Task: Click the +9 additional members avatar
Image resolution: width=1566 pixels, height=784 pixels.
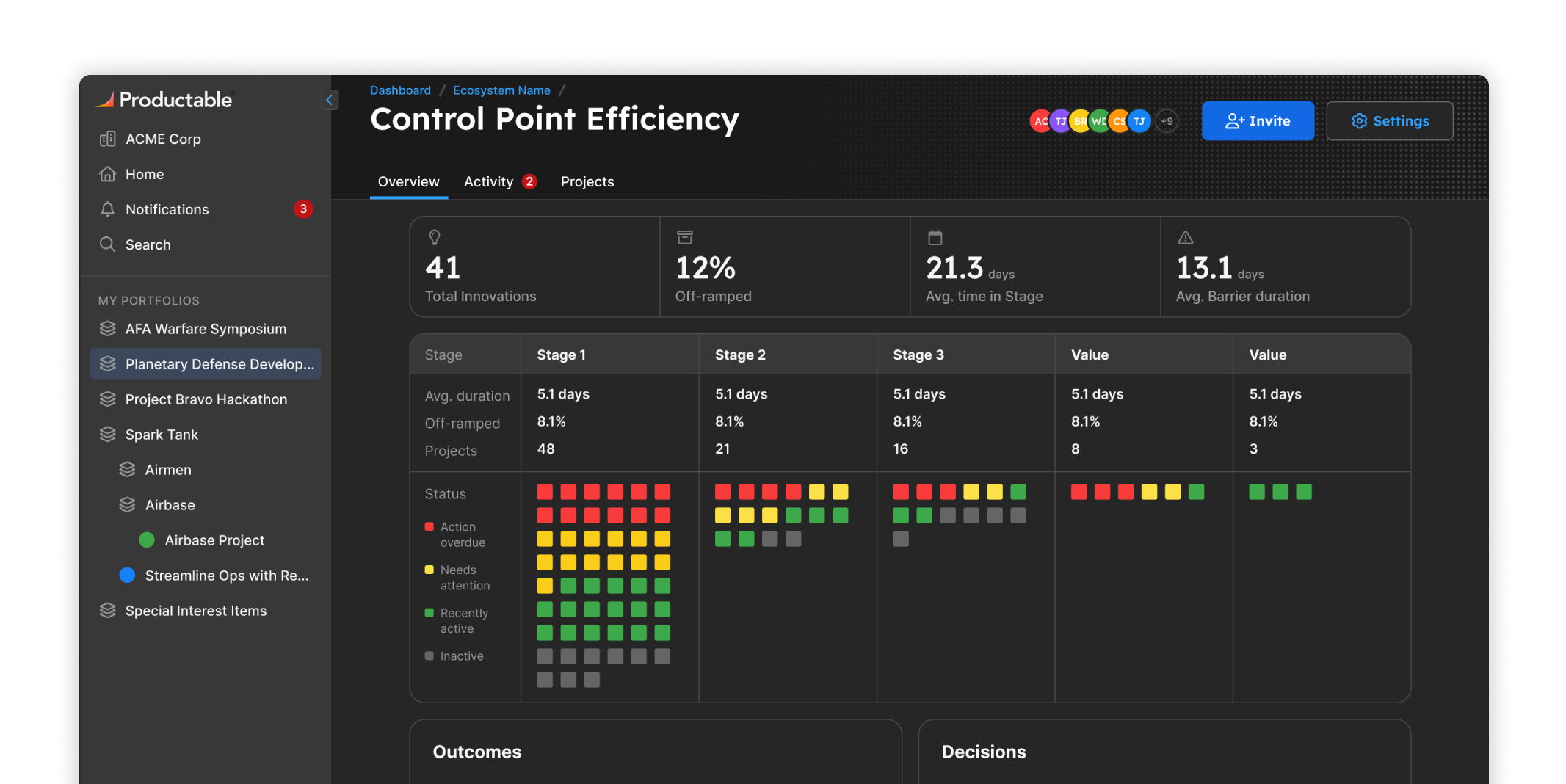Action: coord(1167,121)
